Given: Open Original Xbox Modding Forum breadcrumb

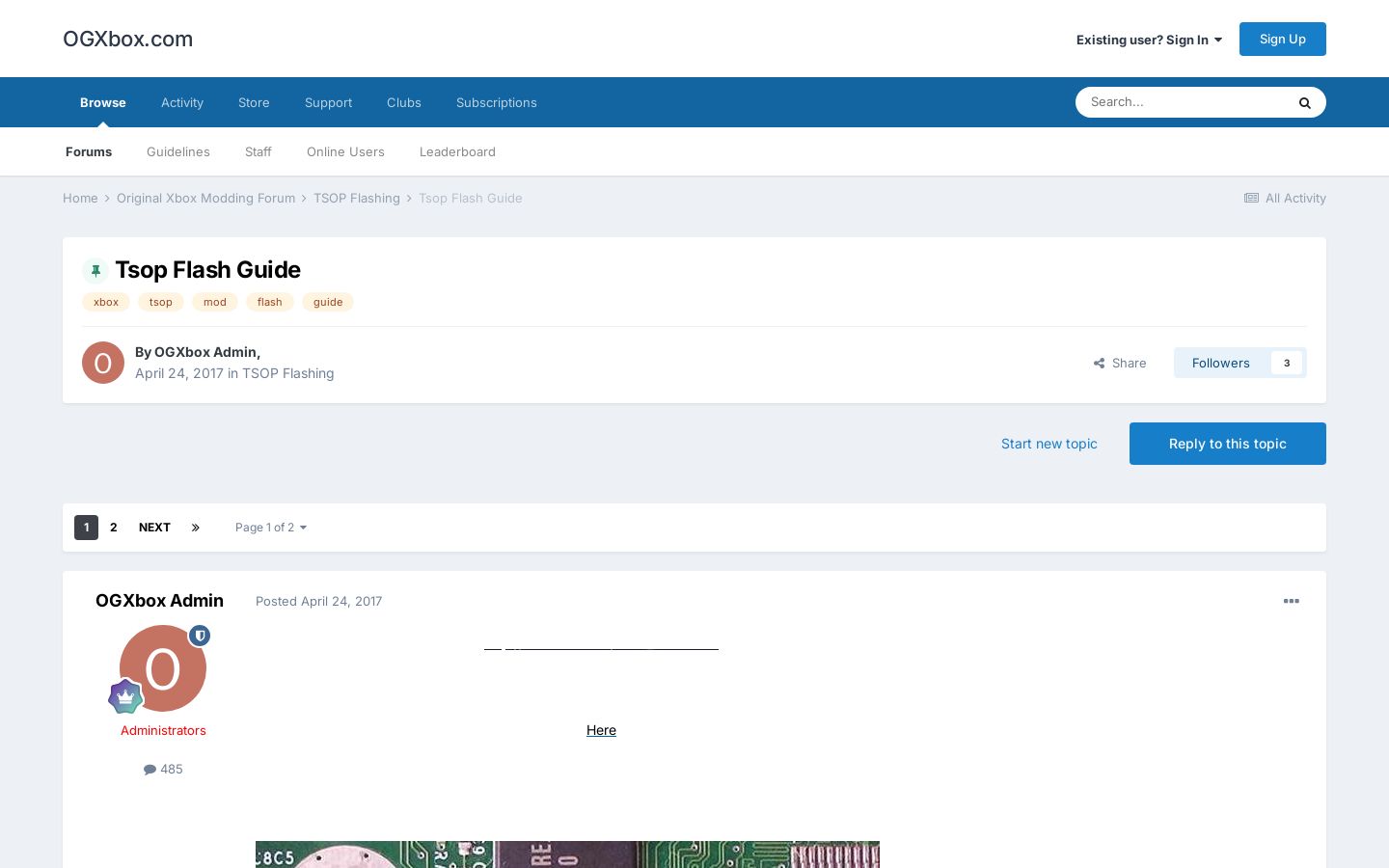Looking at the screenshot, I should pos(205,198).
